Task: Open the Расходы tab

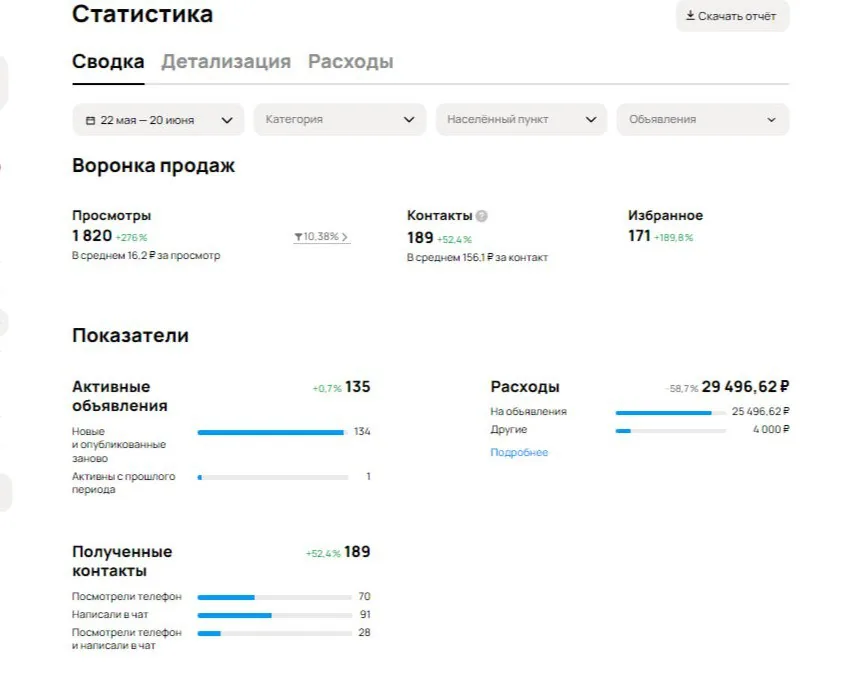Action: coord(351,61)
